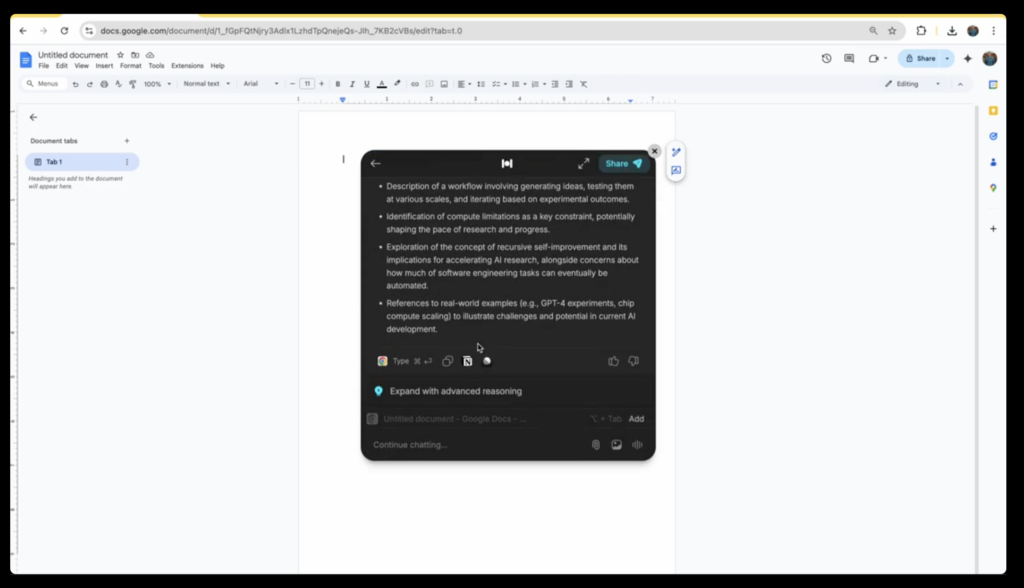Click Expand with advanced reasoning
1024x588 pixels.
tap(455, 391)
